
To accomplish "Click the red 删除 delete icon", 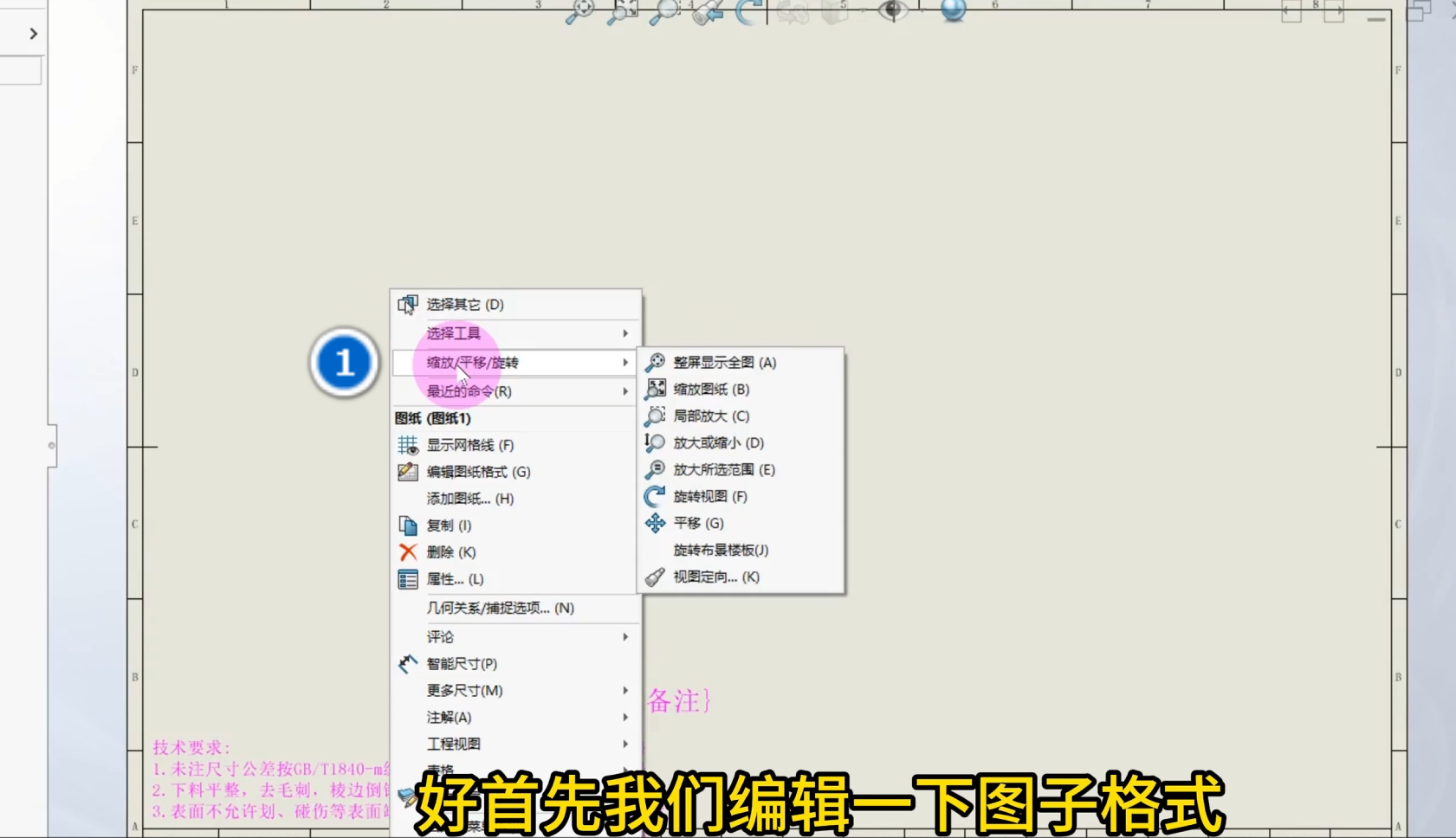I will (x=408, y=551).
